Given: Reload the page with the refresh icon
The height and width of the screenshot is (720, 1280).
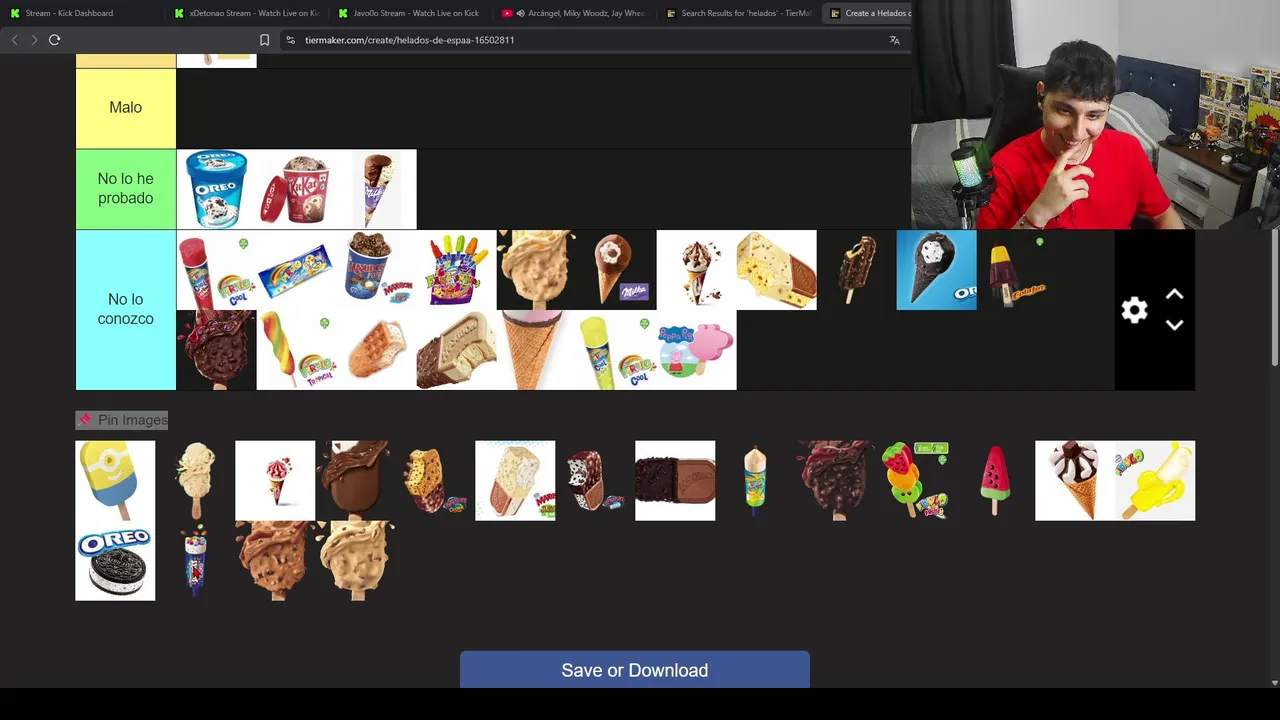Looking at the screenshot, I should click(x=55, y=40).
